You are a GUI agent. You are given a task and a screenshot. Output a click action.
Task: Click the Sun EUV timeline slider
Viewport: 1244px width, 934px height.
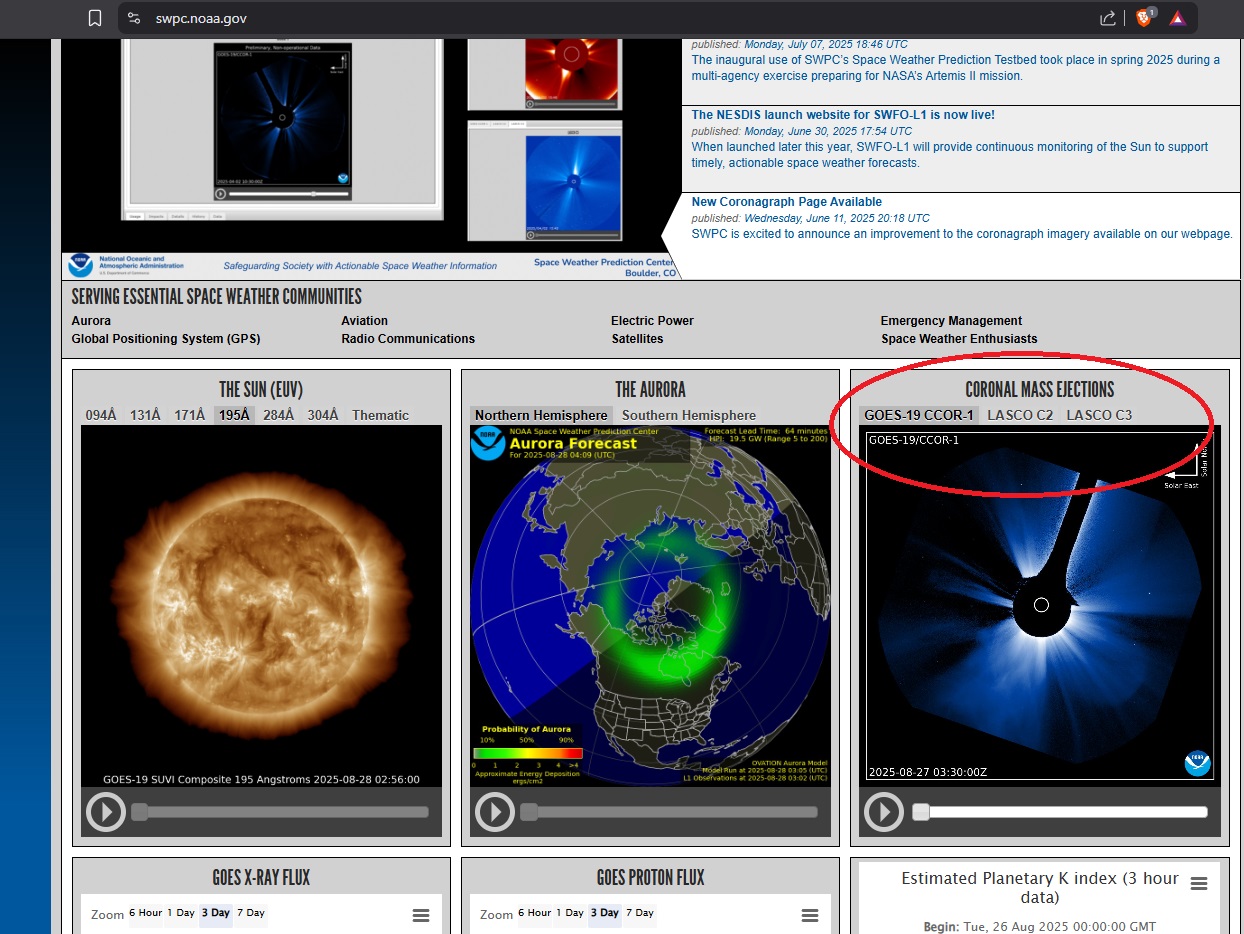tap(280, 812)
